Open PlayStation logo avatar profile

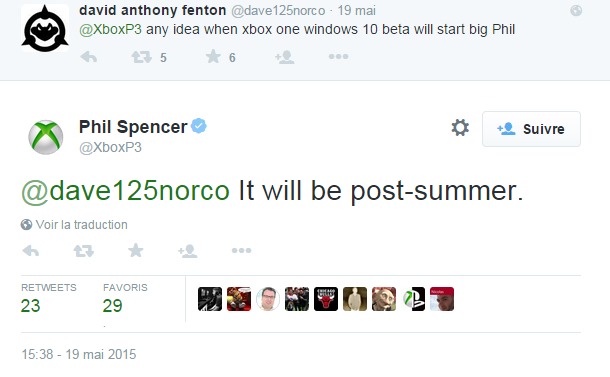pos(413,299)
